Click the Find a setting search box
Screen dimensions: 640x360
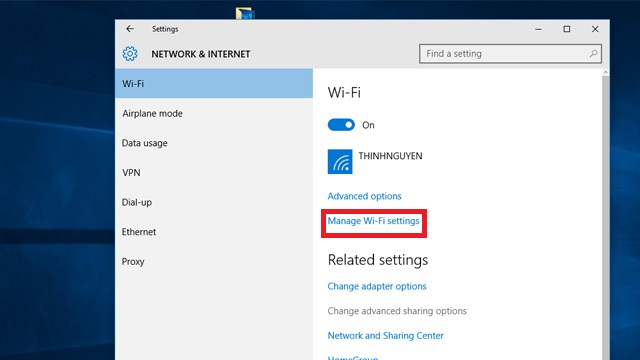(x=510, y=53)
